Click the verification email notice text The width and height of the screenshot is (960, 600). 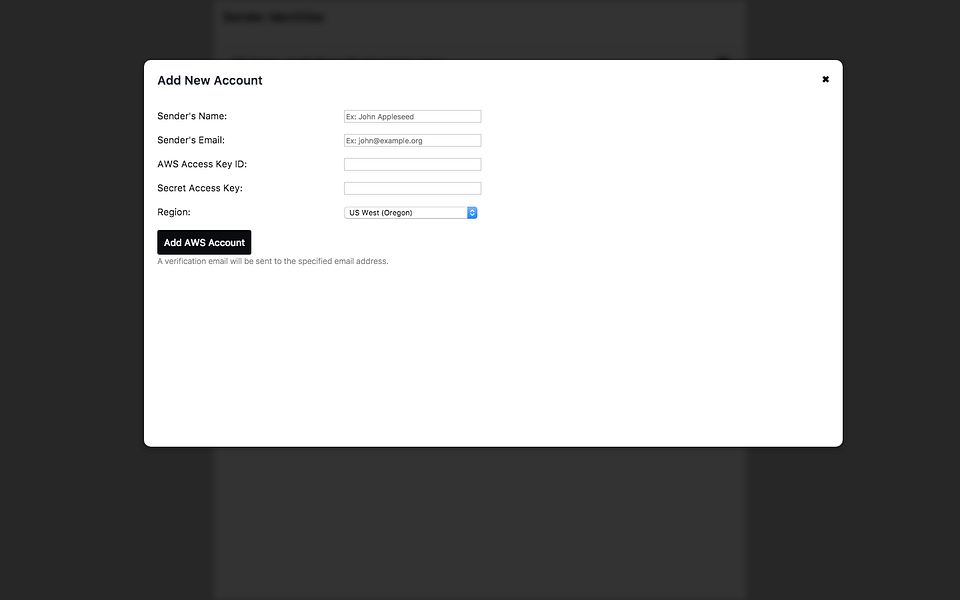click(x=272, y=261)
